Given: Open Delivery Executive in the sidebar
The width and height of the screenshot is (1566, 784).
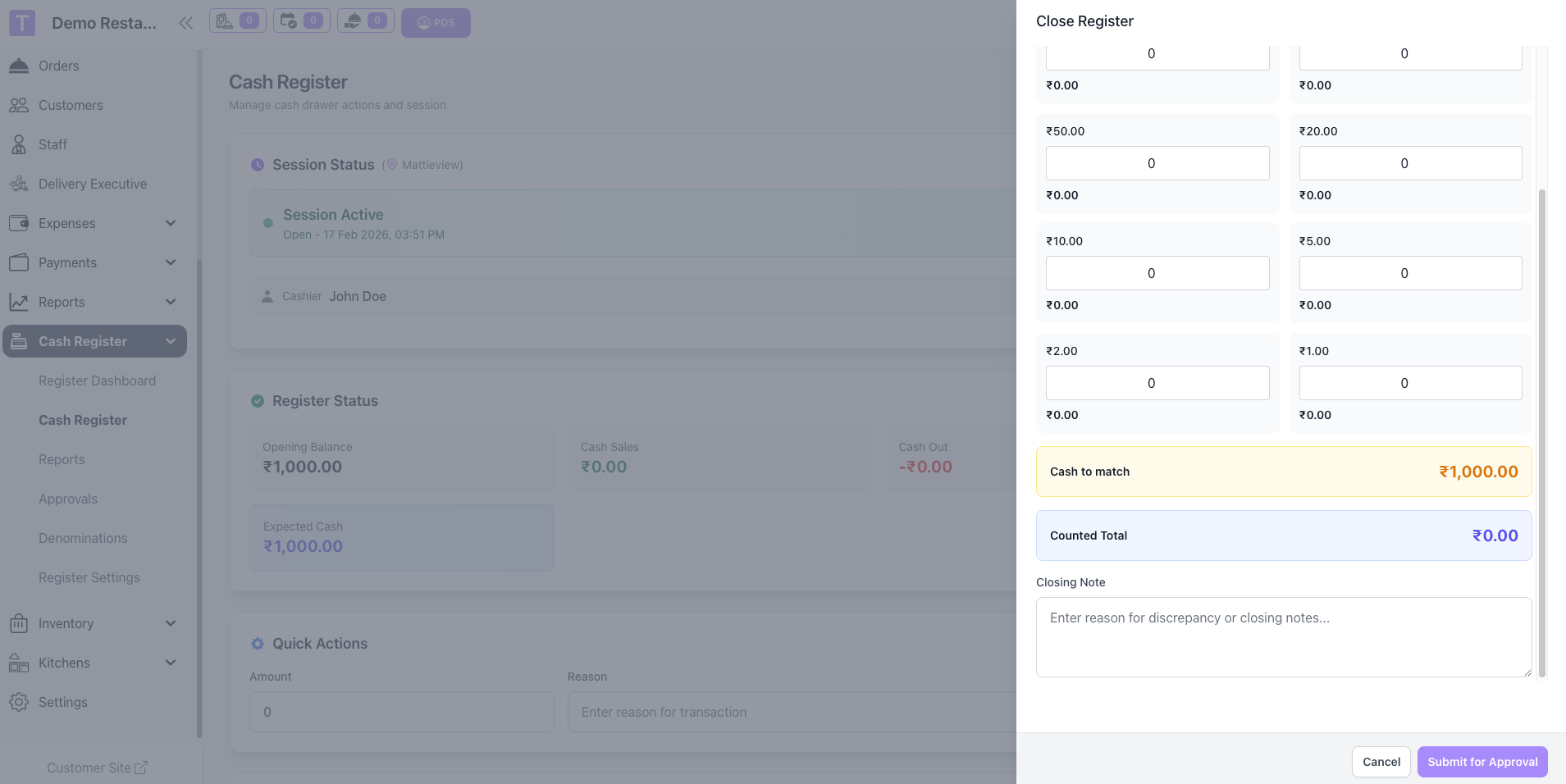Looking at the screenshot, I should tap(94, 184).
